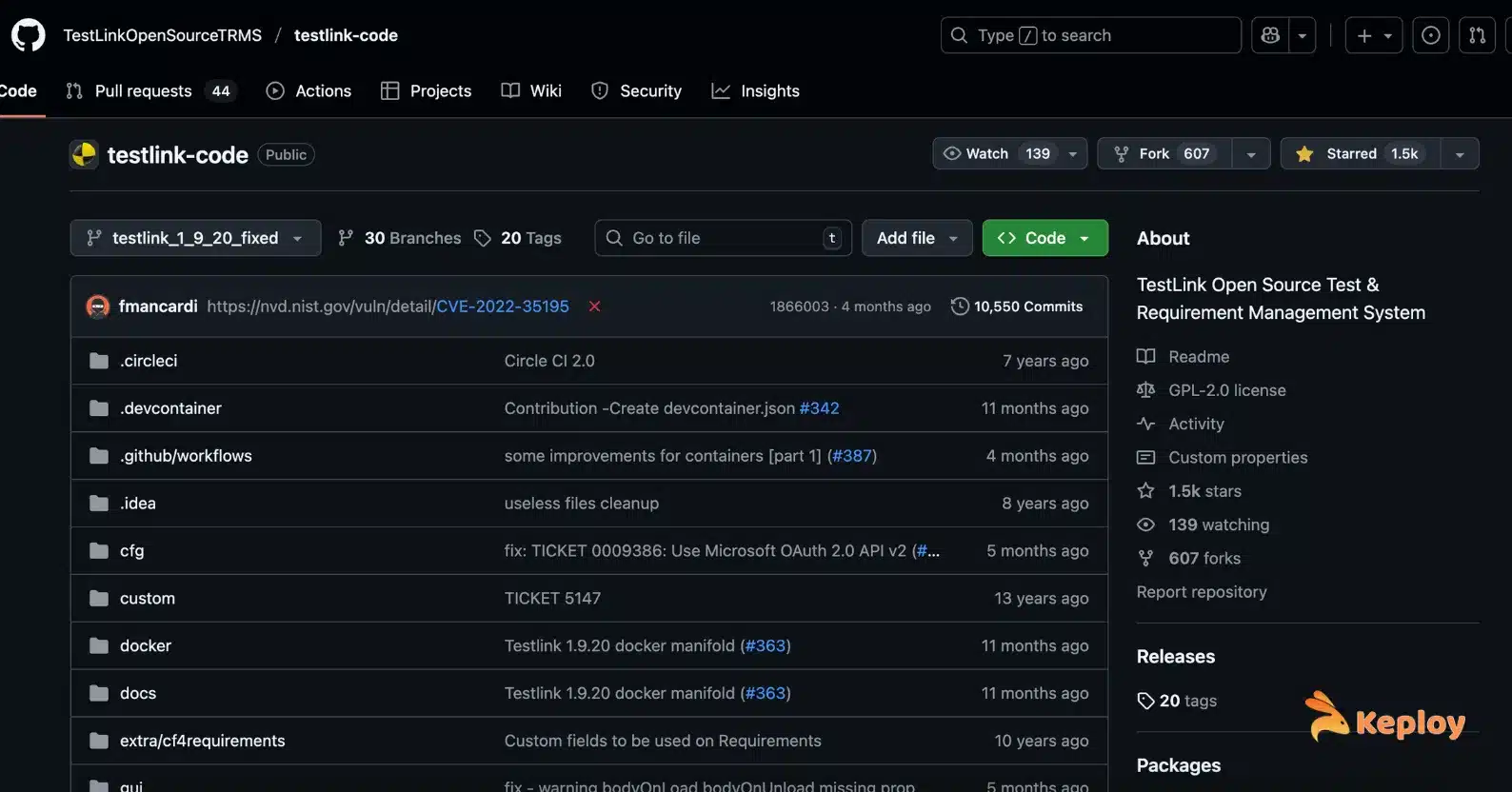Expand the green Code dropdown
This screenshot has width=1512, height=792.
(x=1044, y=238)
